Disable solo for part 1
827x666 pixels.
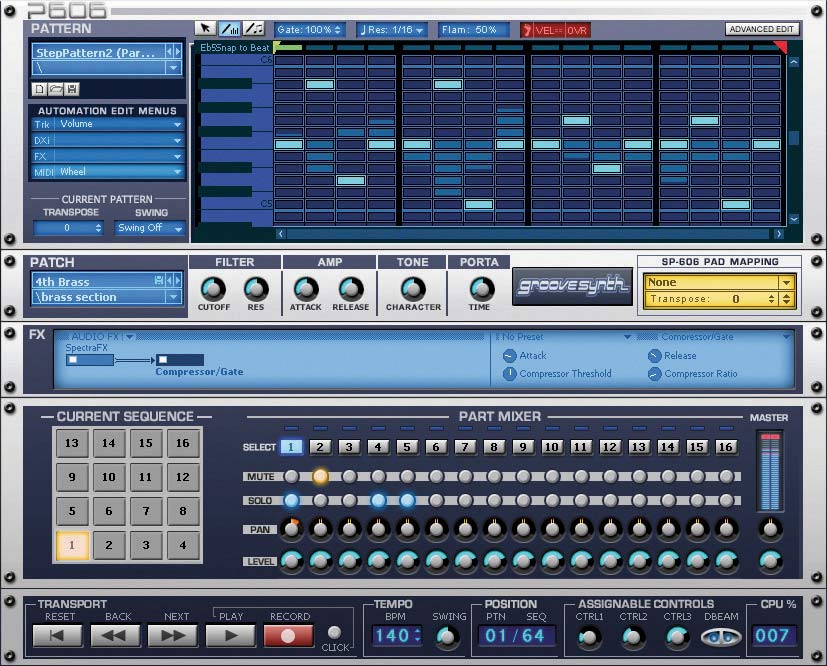coord(291,500)
